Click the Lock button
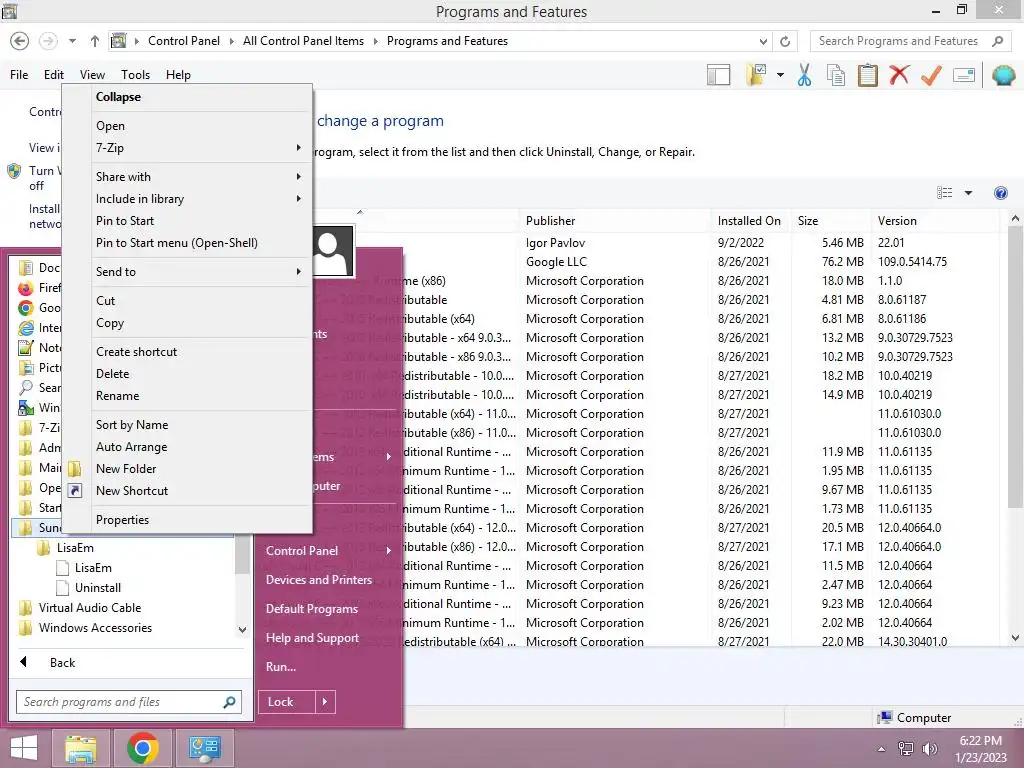The height and width of the screenshot is (768, 1024). tap(287, 702)
